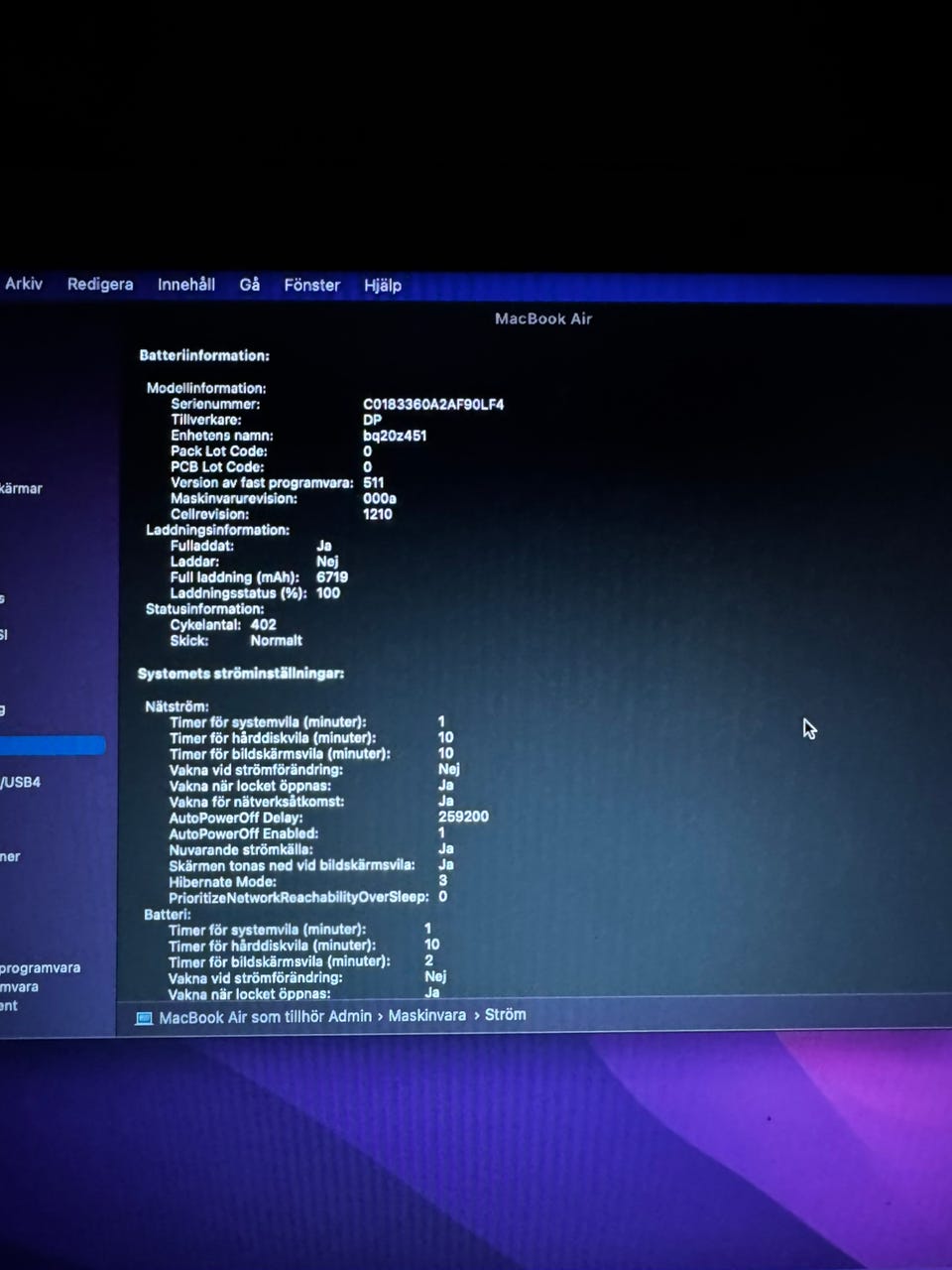Click the Laddar value Nej
Image resolution: width=952 pixels, height=1270 pixels.
coord(327,562)
